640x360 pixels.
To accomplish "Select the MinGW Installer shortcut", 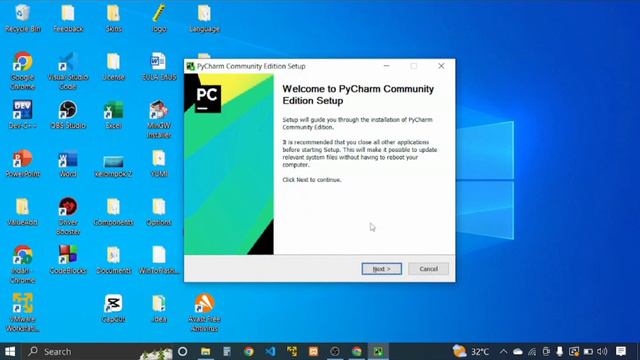I will (x=159, y=119).
